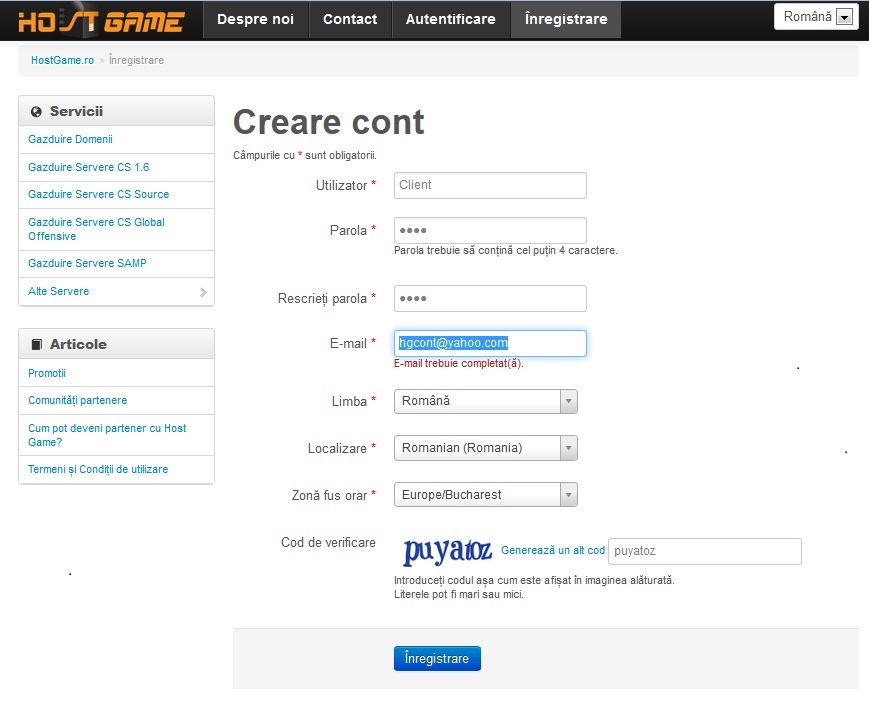
Task: Open Gazduire Domenii link
Action: pyautogui.click(x=70, y=139)
